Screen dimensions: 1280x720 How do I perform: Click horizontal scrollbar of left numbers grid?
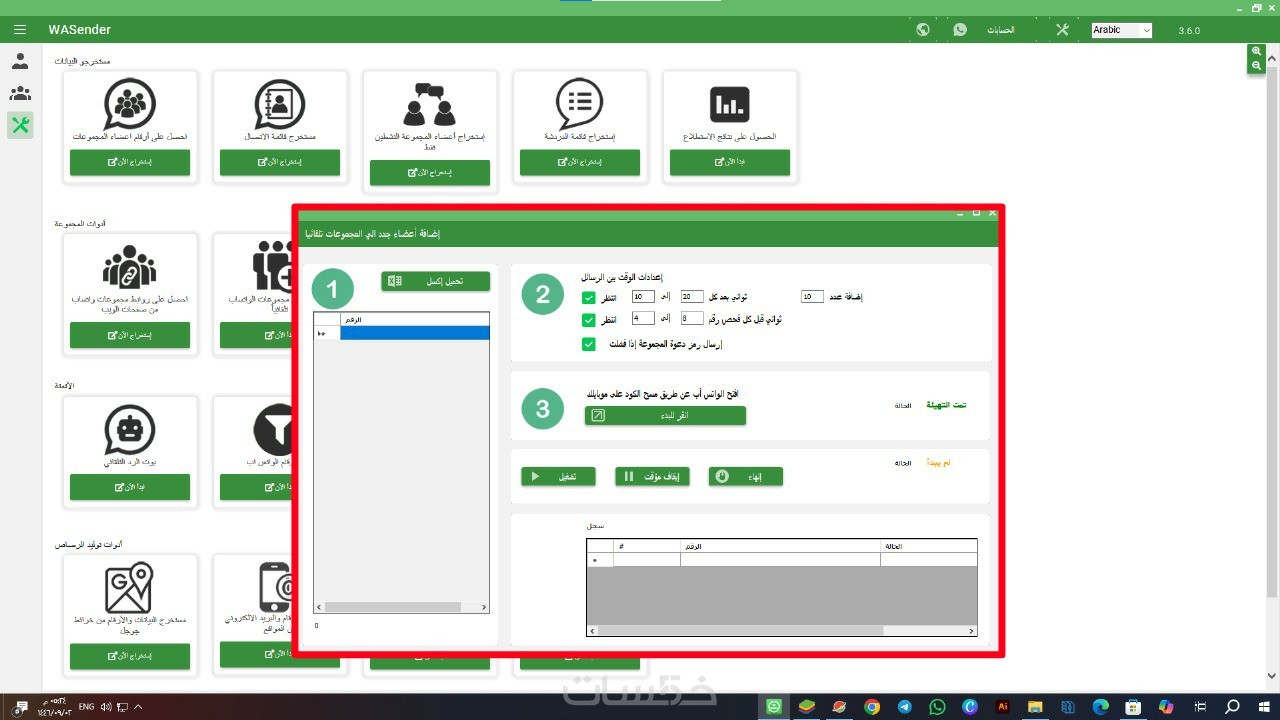point(401,607)
